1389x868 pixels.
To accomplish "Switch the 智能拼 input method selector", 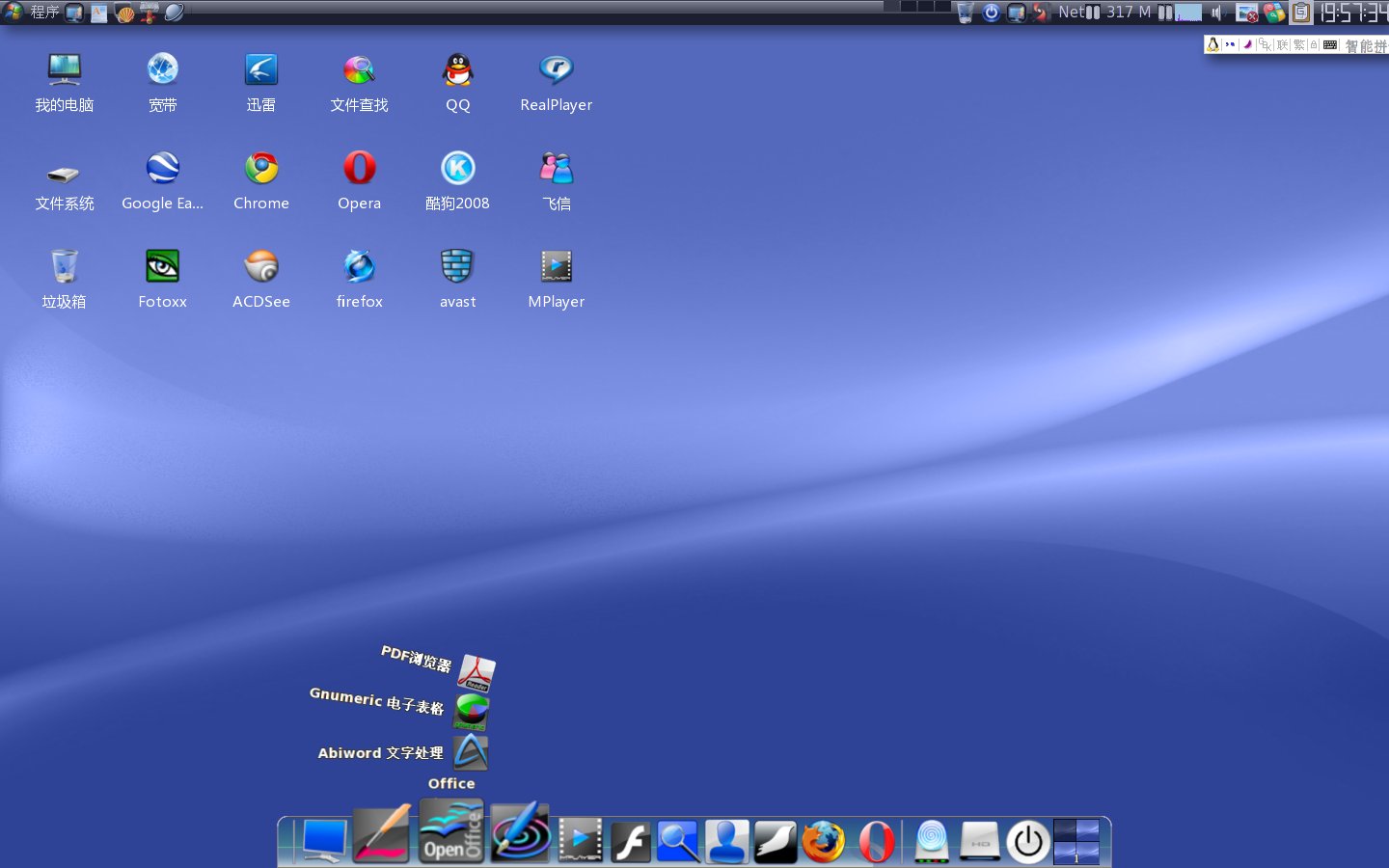I will 1366,45.
